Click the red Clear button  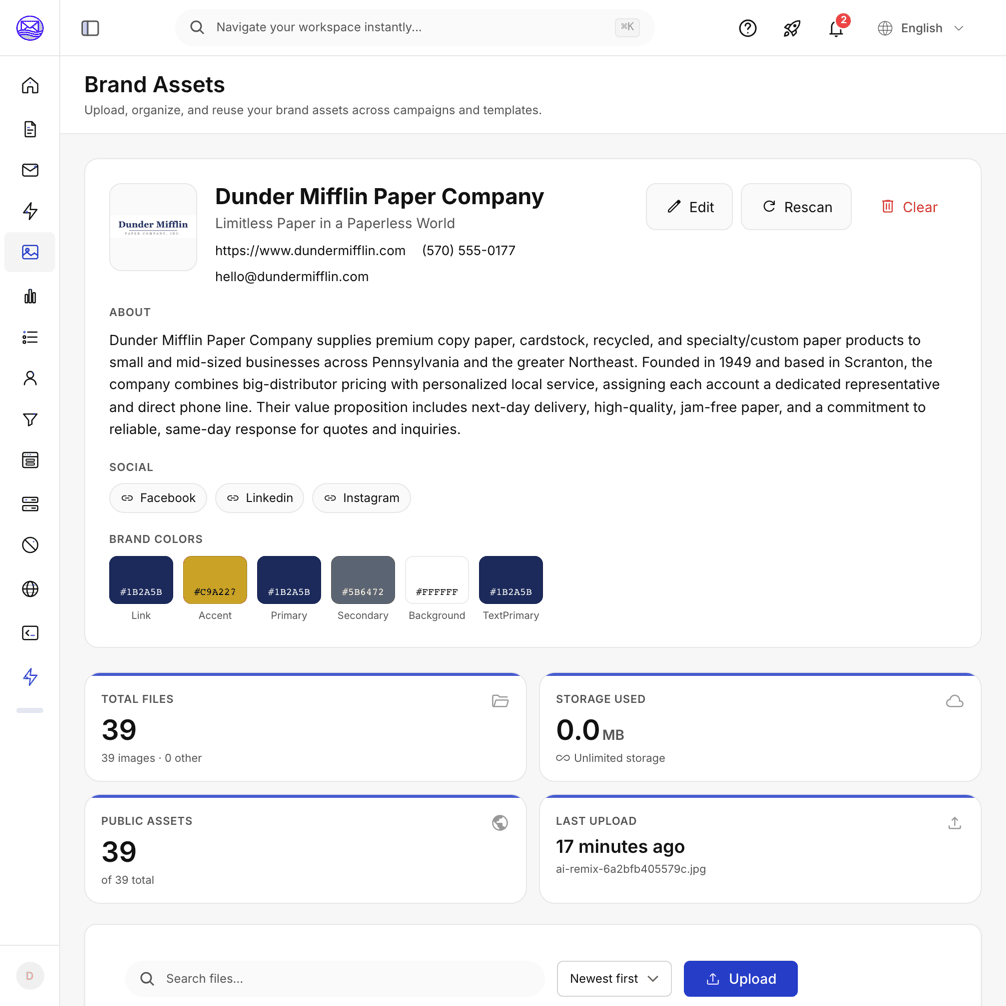[x=908, y=207]
